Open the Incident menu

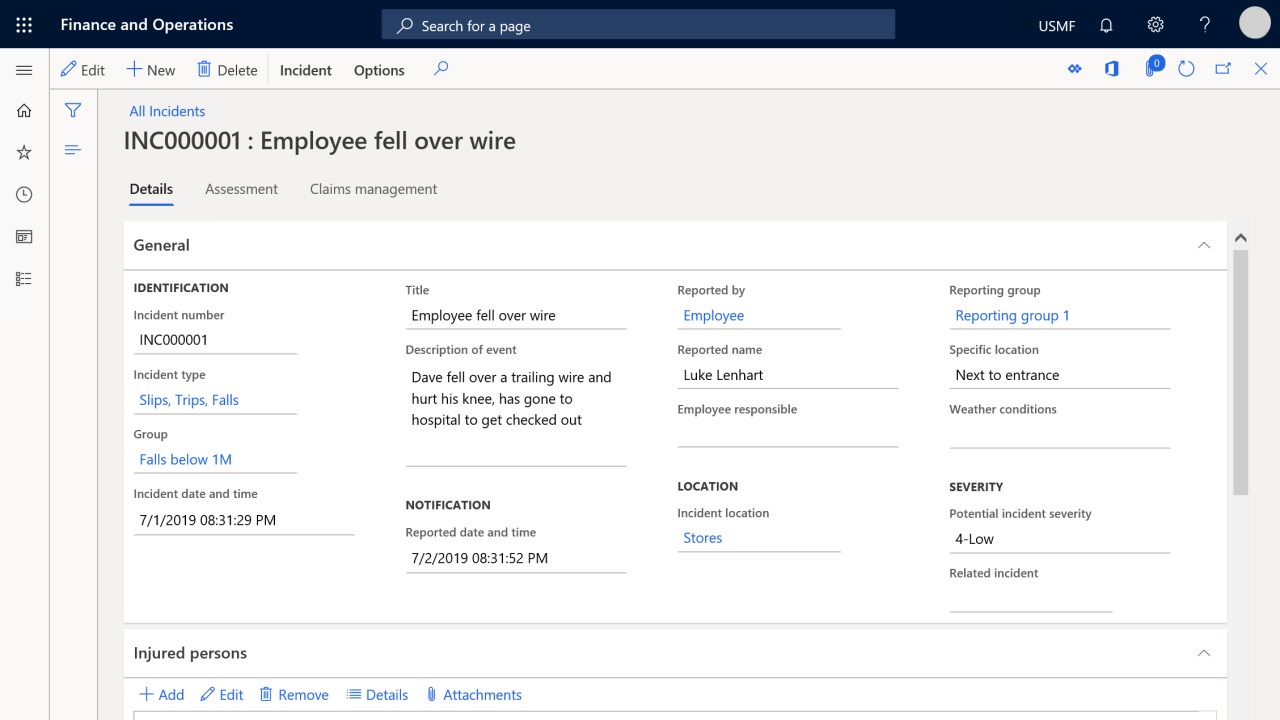coord(306,70)
